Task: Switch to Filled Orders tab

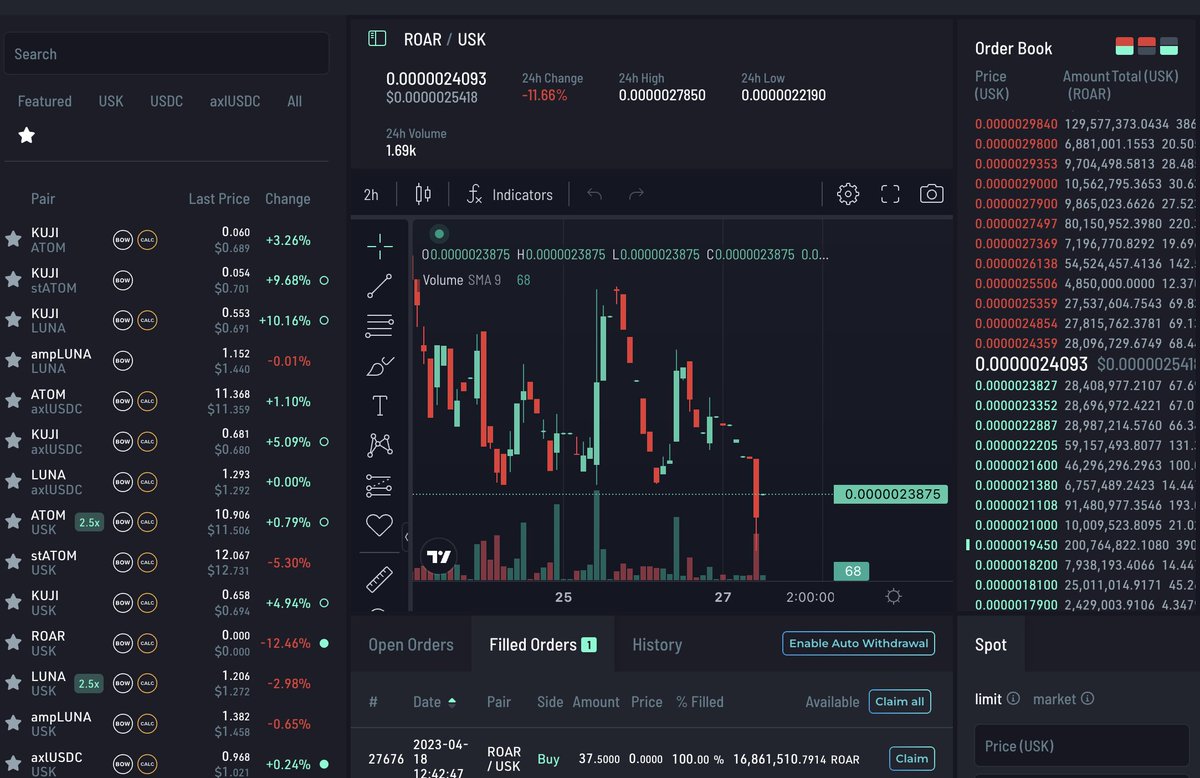Action: point(543,645)
